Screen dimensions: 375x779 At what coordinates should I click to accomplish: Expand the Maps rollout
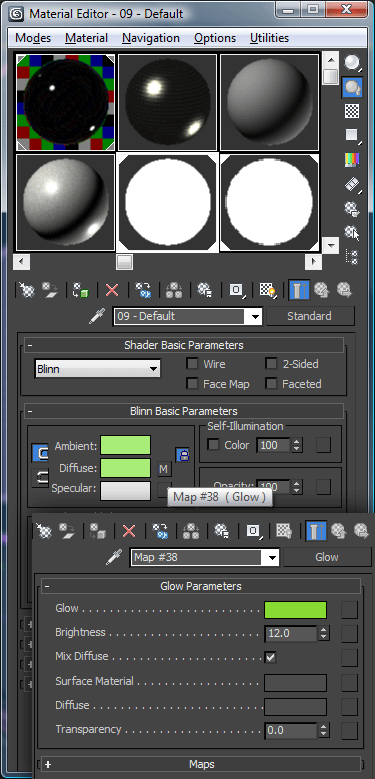pos(201,764)
